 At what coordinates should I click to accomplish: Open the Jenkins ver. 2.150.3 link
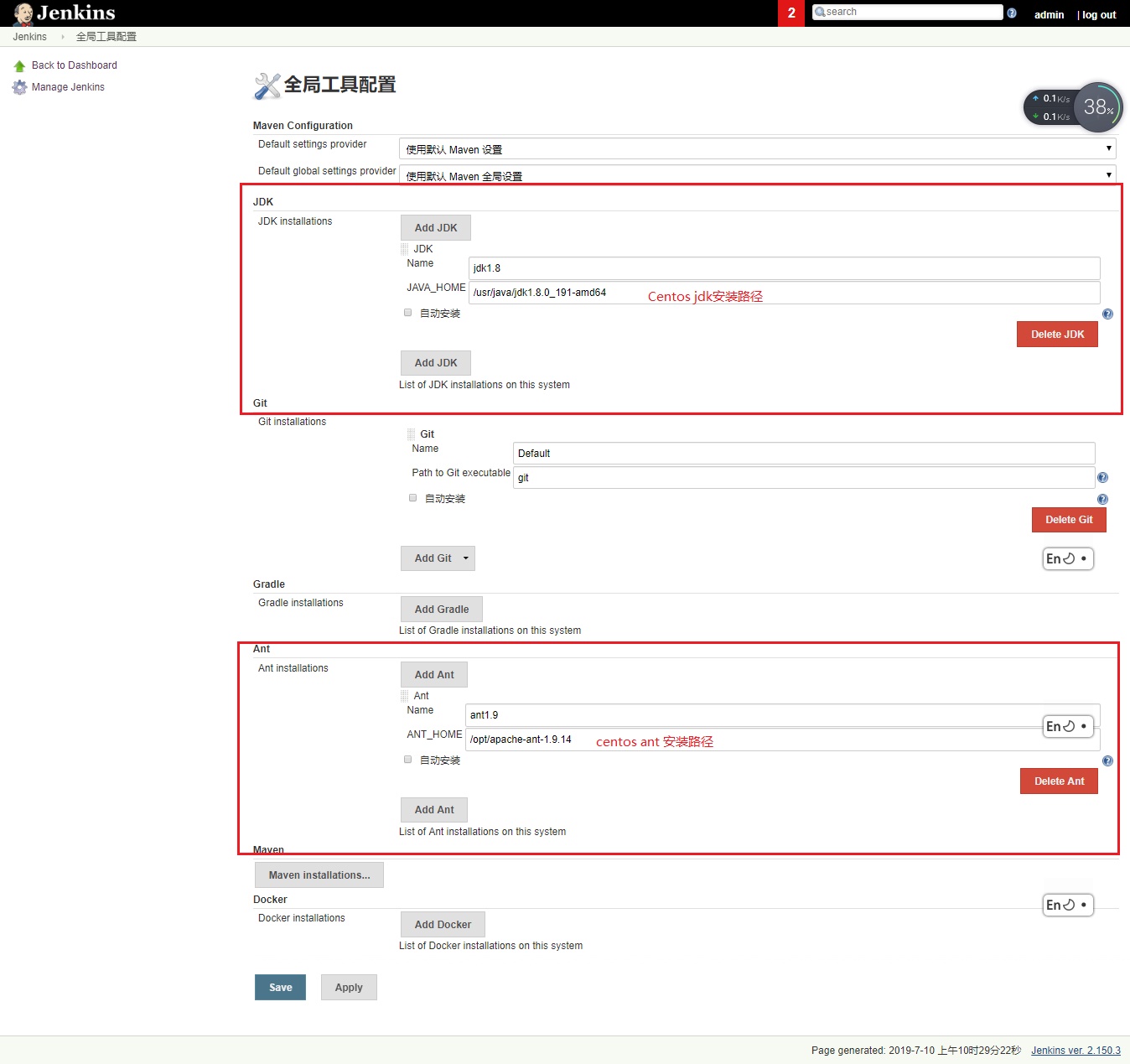tap(1076, 1051)
